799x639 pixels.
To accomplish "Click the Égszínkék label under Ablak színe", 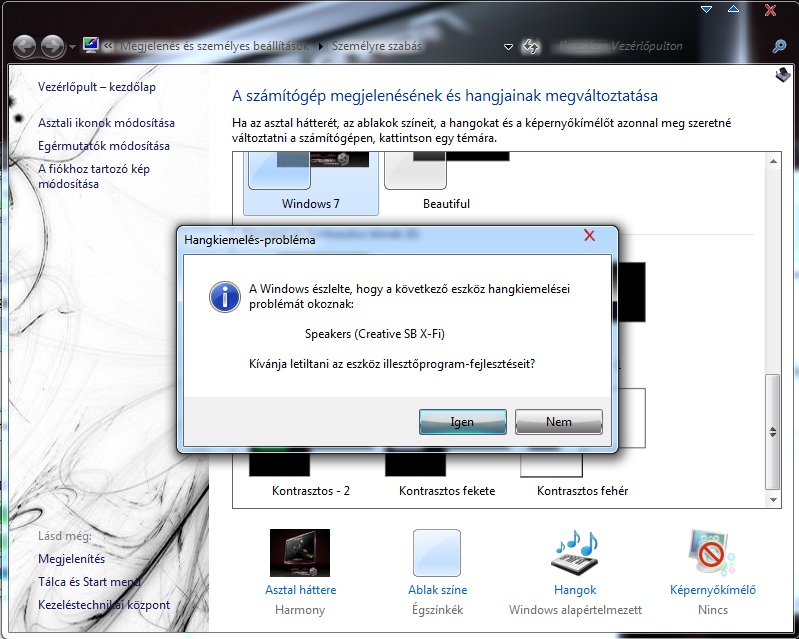I will pos(437,609).
